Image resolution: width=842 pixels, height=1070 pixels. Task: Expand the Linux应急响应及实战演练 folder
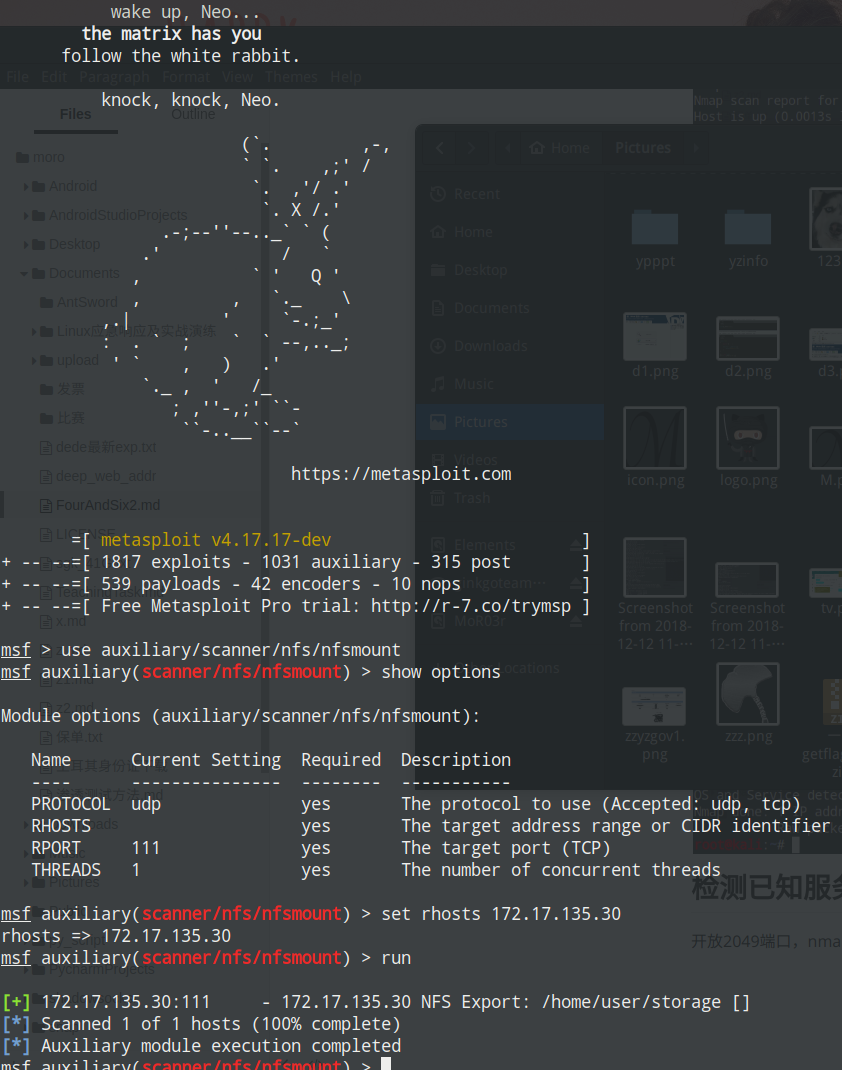point(34,332)
